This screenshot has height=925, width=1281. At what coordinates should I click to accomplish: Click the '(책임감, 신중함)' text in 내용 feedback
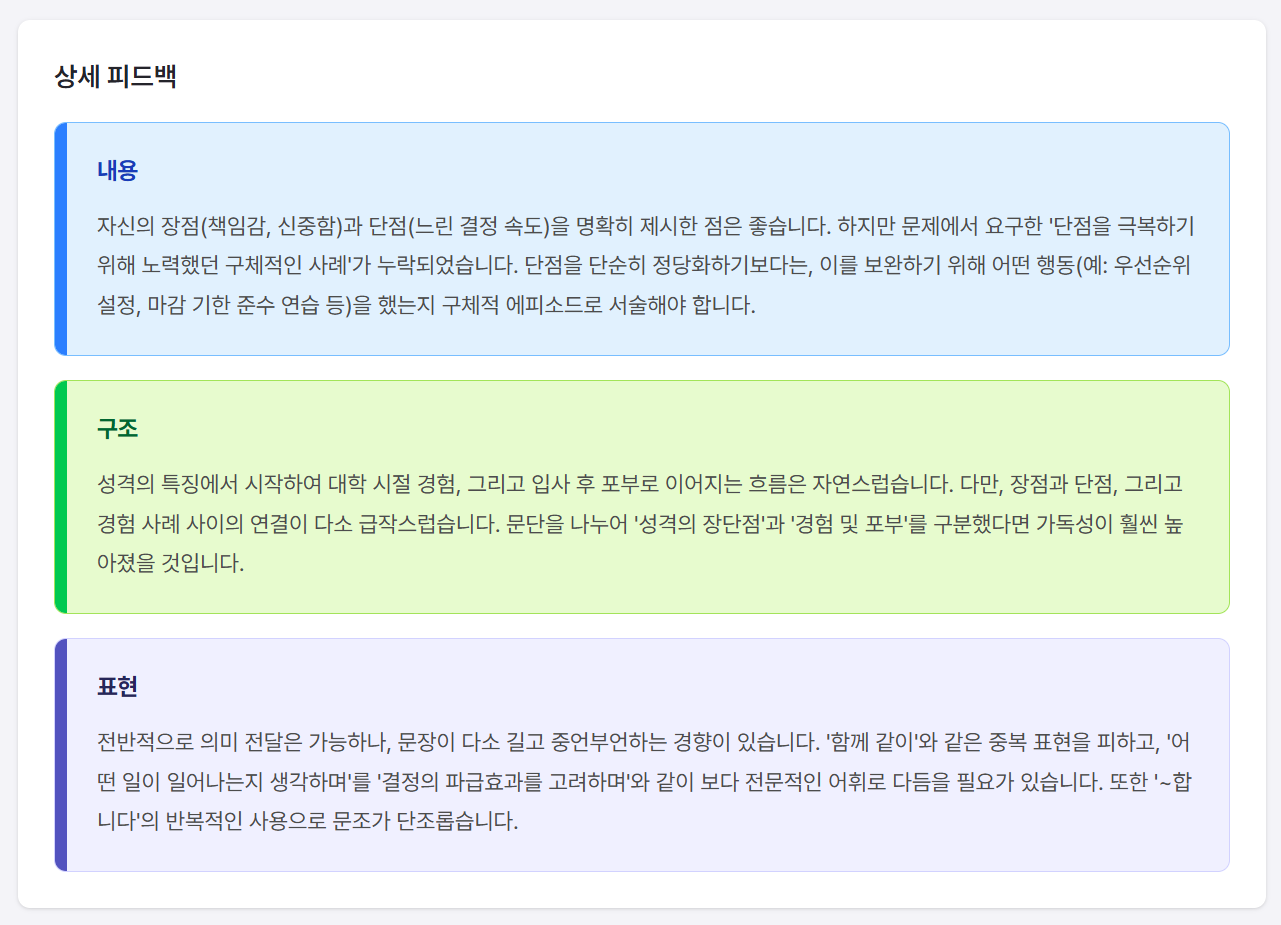click(270, 225)
